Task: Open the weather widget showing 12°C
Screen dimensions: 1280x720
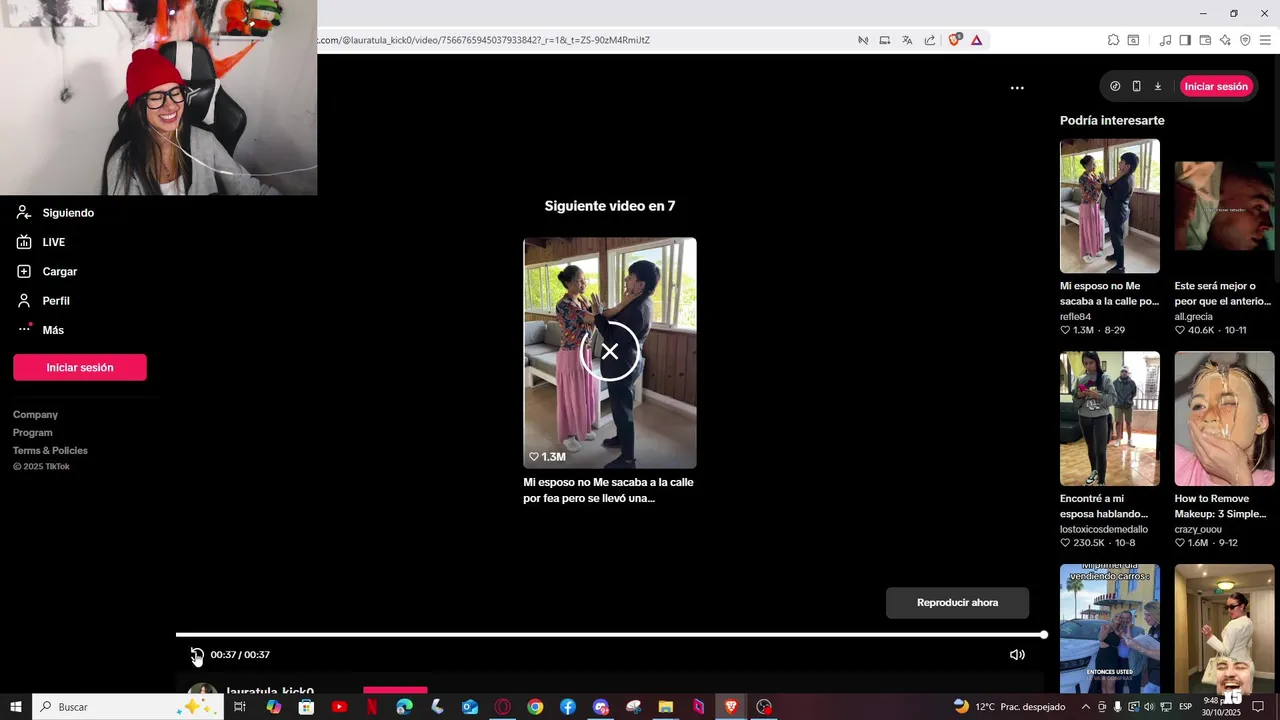Action: [x=1009, y=706]
